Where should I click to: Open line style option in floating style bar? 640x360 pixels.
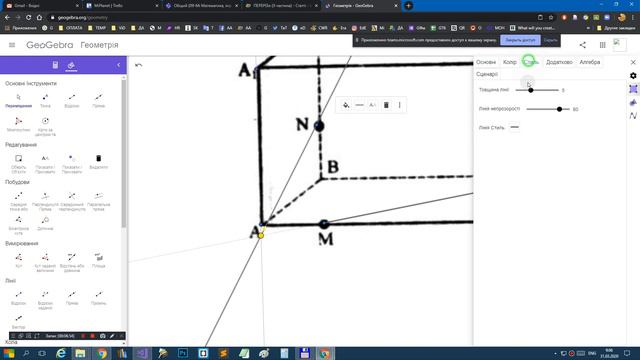[x=359, y=105]
